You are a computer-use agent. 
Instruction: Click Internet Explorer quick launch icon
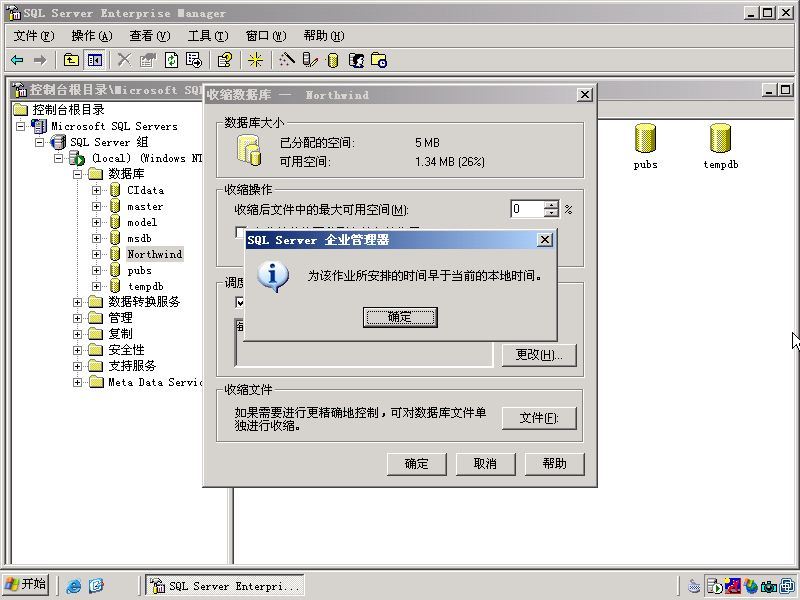click(x=73, y=585)
